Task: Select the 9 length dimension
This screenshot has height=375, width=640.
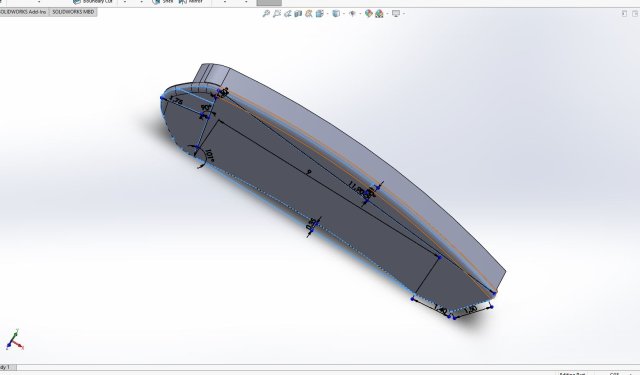Action: [x=309, y=173]
